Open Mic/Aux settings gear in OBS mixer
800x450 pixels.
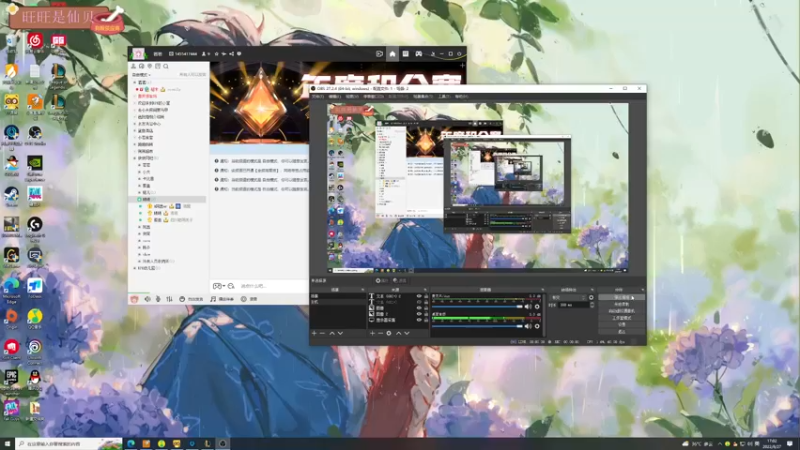[537, 307]
